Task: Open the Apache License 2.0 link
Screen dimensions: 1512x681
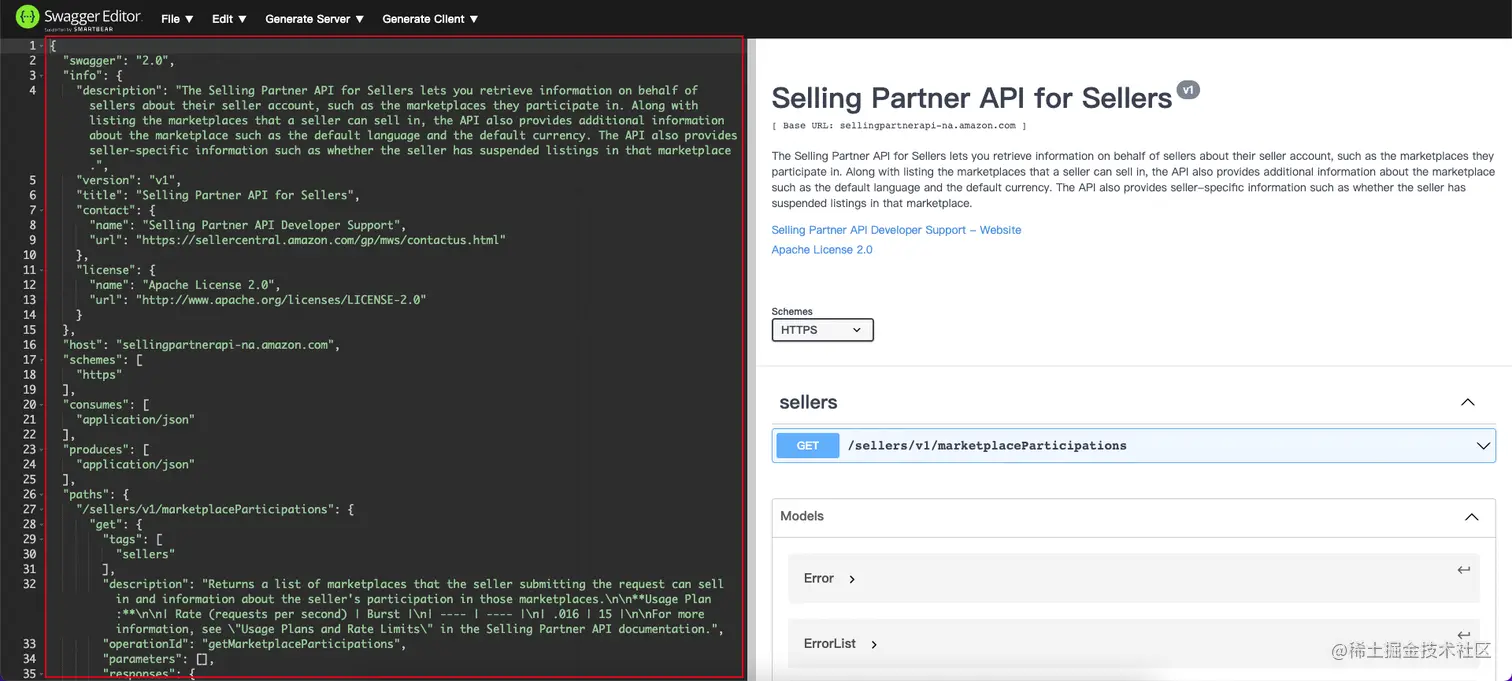Action: (x=821, y=250)
